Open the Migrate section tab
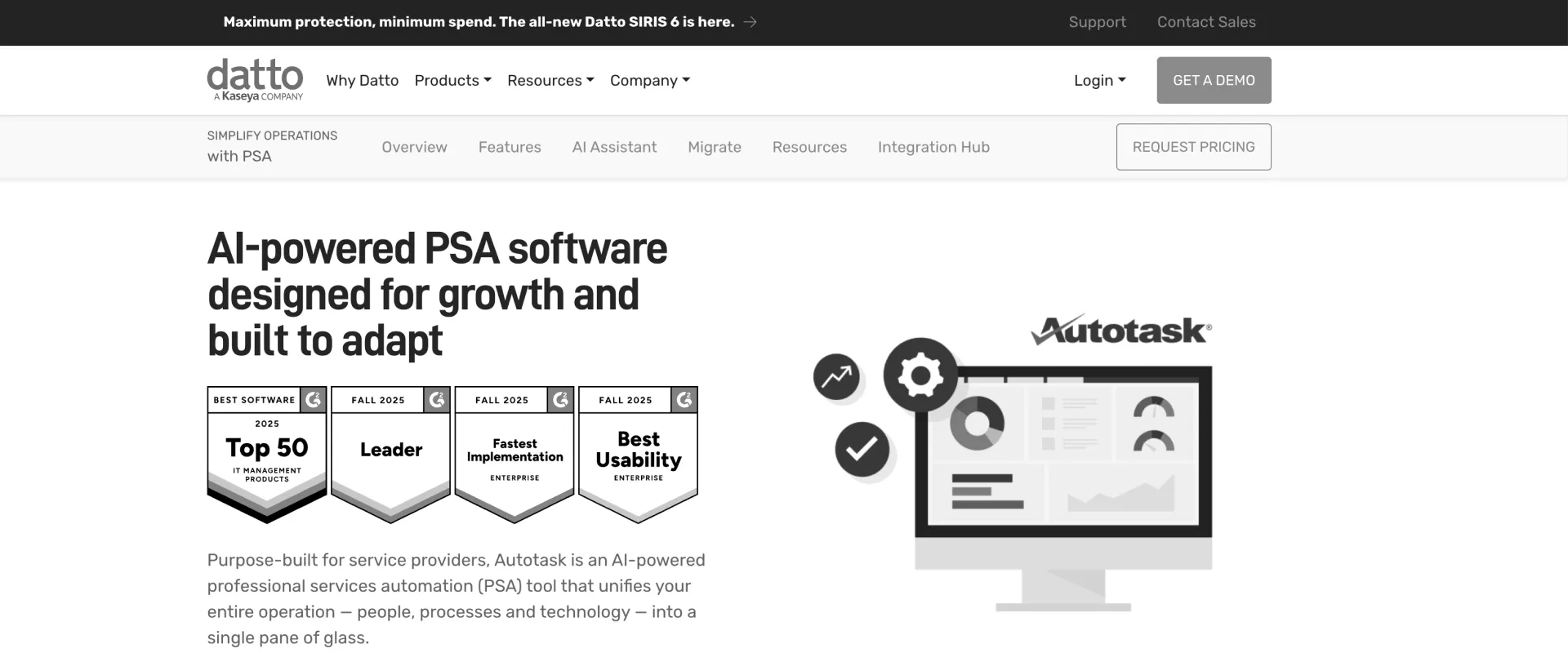The height and width of the screenshot is (653, 1568). pos(715,147)
